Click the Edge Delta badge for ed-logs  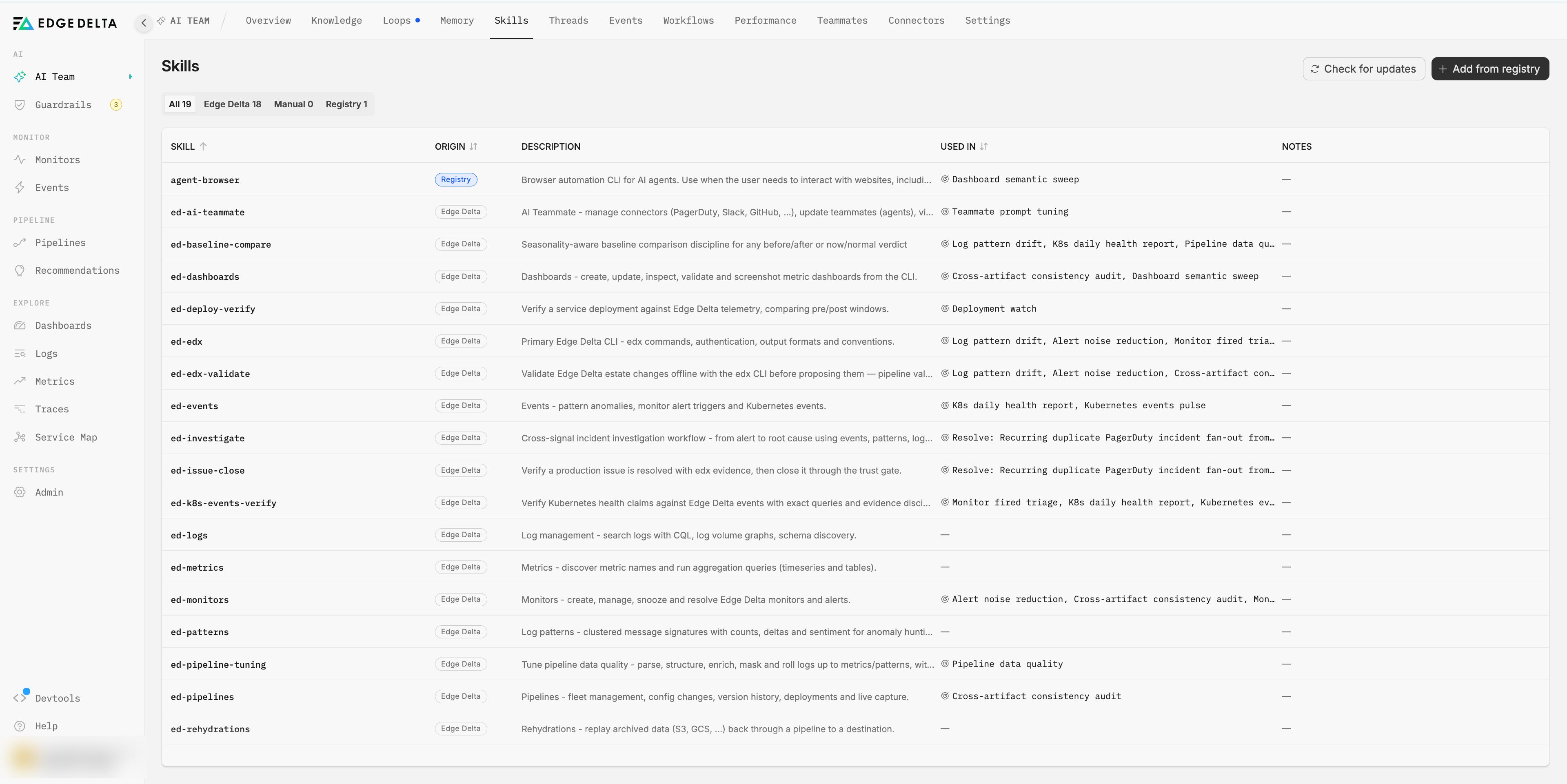pos(460,535)
